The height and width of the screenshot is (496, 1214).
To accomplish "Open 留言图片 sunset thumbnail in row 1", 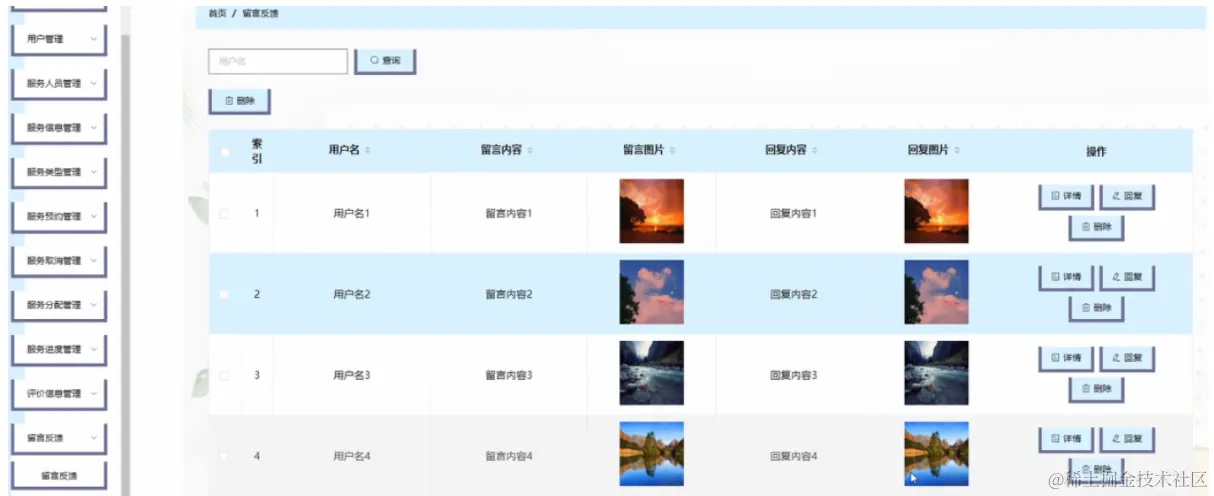I will point(651,211).
